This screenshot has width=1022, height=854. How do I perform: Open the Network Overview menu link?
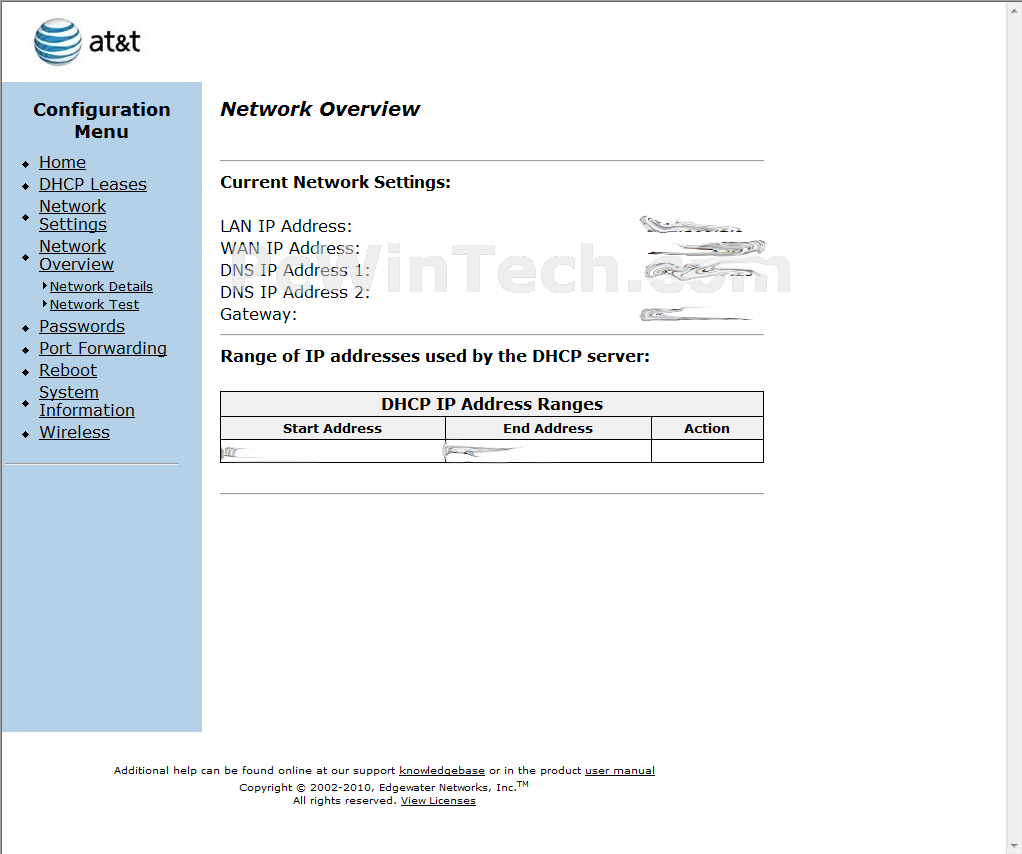pos(76,256)
